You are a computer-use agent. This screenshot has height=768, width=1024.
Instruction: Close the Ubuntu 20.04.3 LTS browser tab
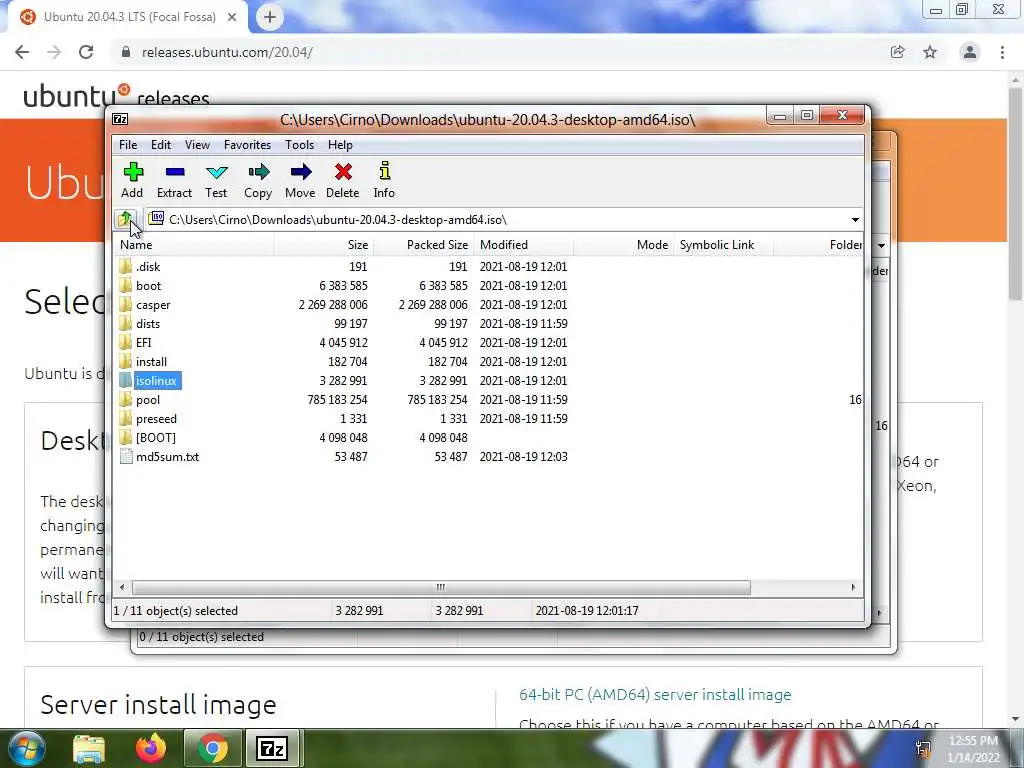232,17
